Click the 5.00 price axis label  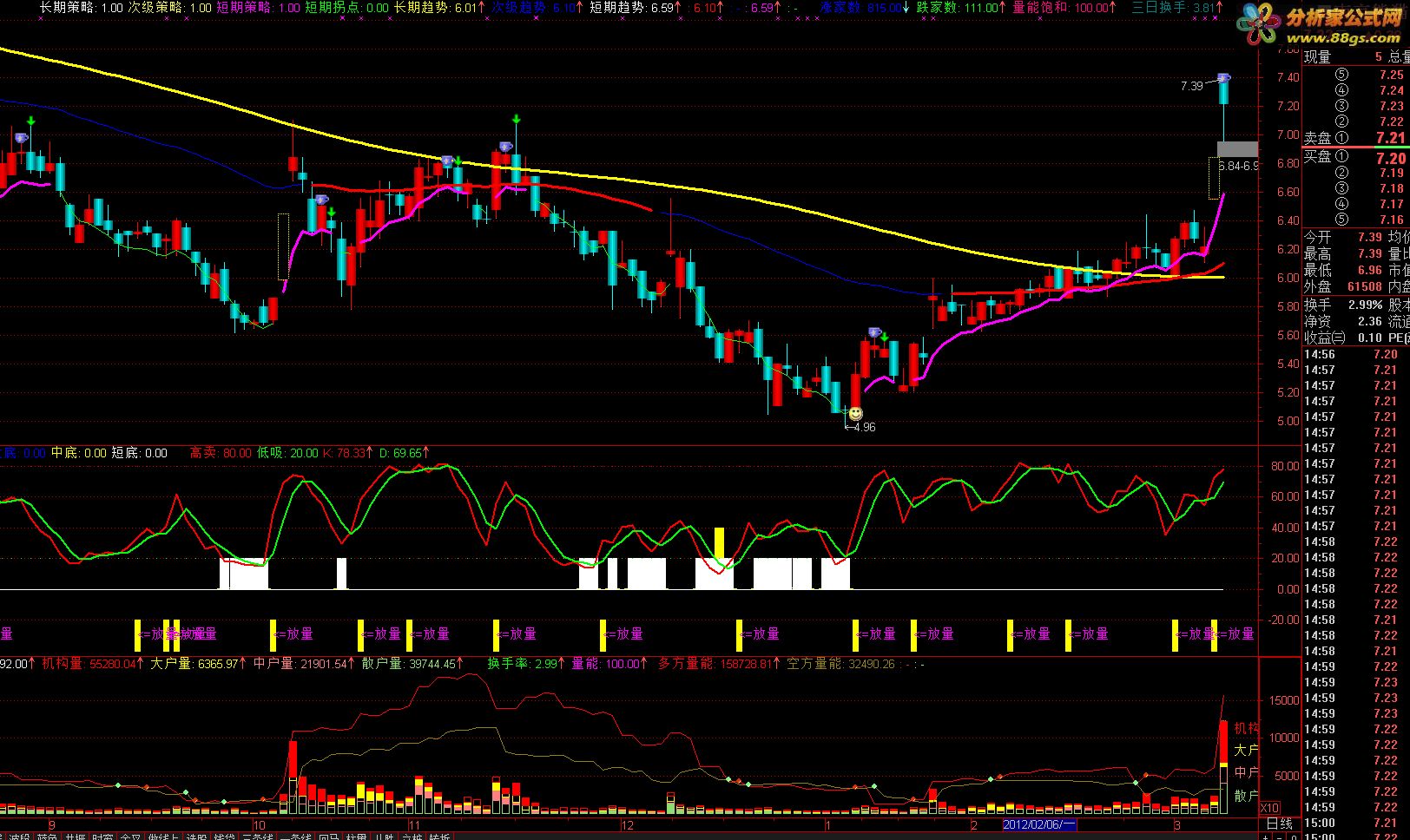(1288, 421)
